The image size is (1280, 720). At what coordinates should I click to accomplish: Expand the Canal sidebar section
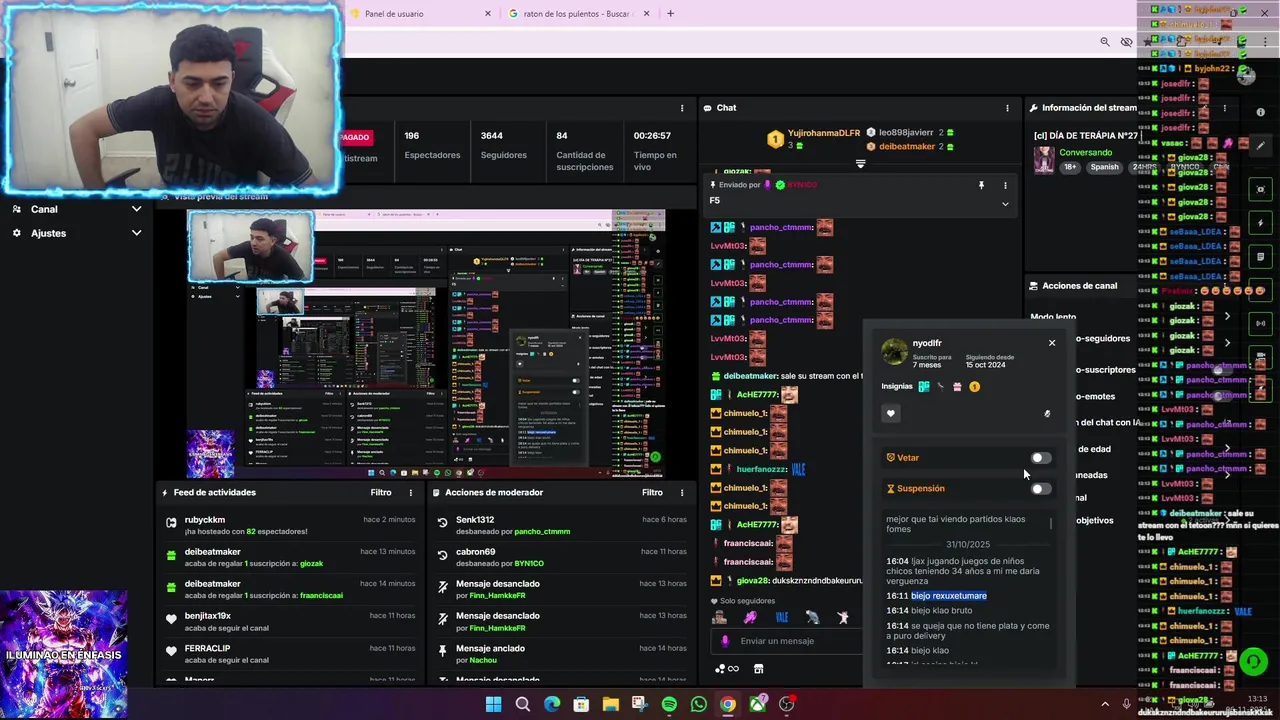76,209
